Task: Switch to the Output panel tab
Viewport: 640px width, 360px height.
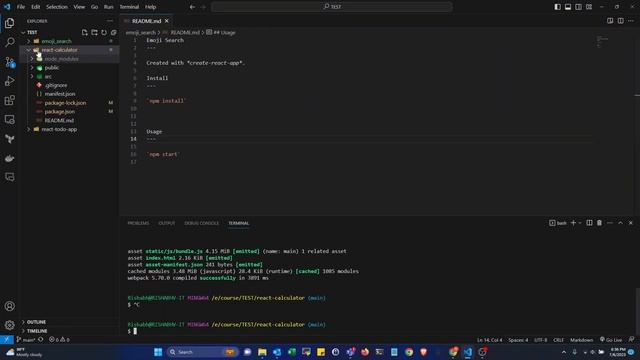Action: tap(167, 223)
